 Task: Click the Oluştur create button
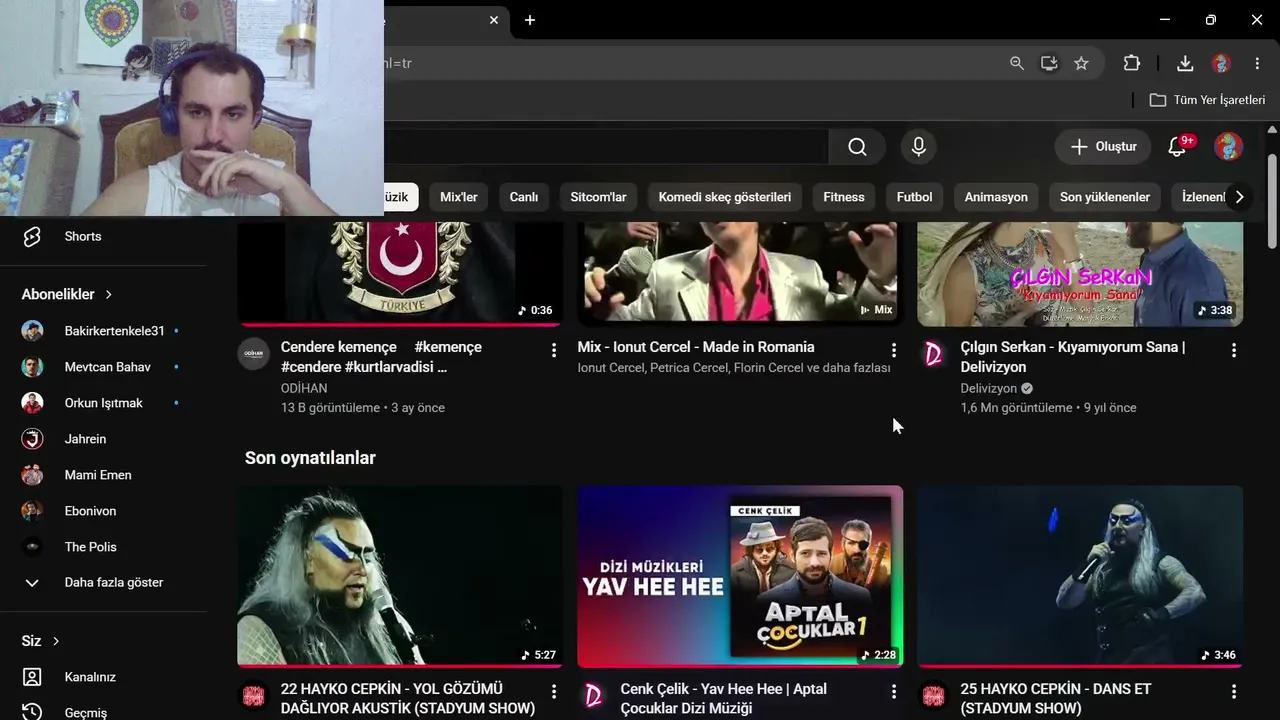[x=1103, y=147]
